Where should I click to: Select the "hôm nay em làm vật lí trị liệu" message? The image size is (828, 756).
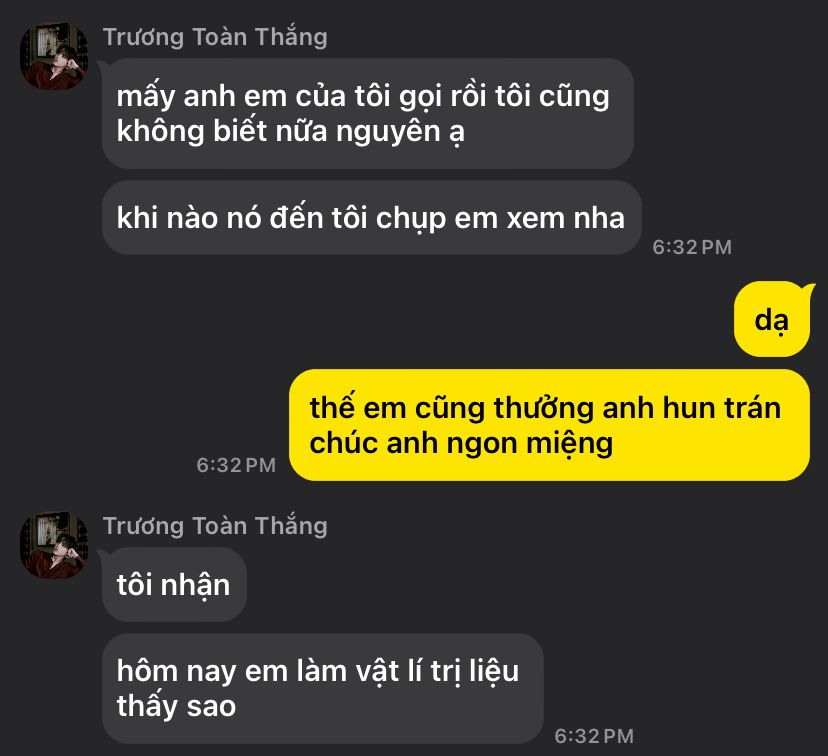tap(323, 688)
